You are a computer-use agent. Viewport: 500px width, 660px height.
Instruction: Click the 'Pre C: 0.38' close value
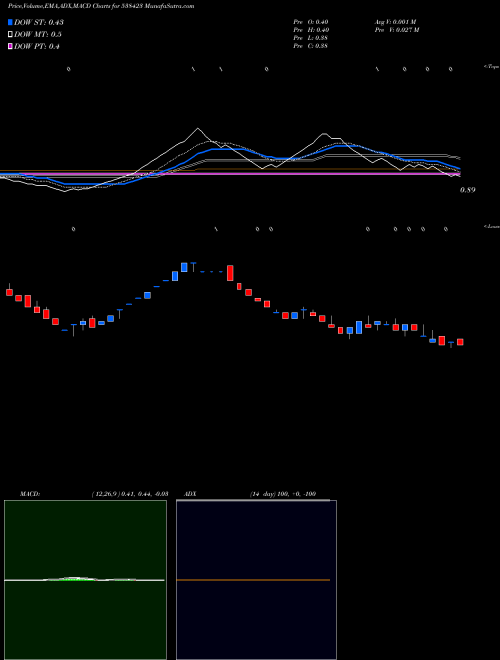point(311,46)
